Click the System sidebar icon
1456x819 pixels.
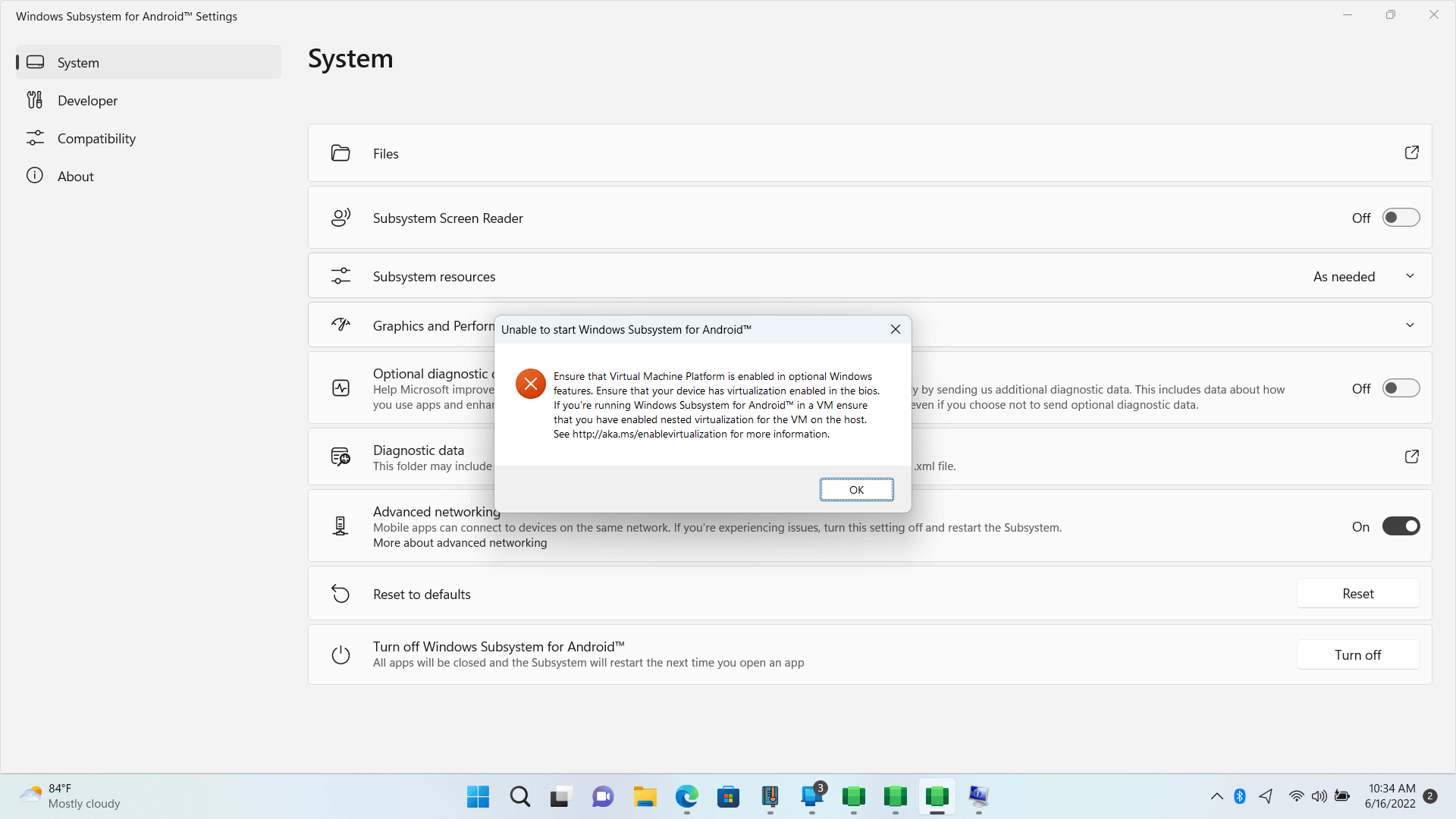click(x=35, y=61)
